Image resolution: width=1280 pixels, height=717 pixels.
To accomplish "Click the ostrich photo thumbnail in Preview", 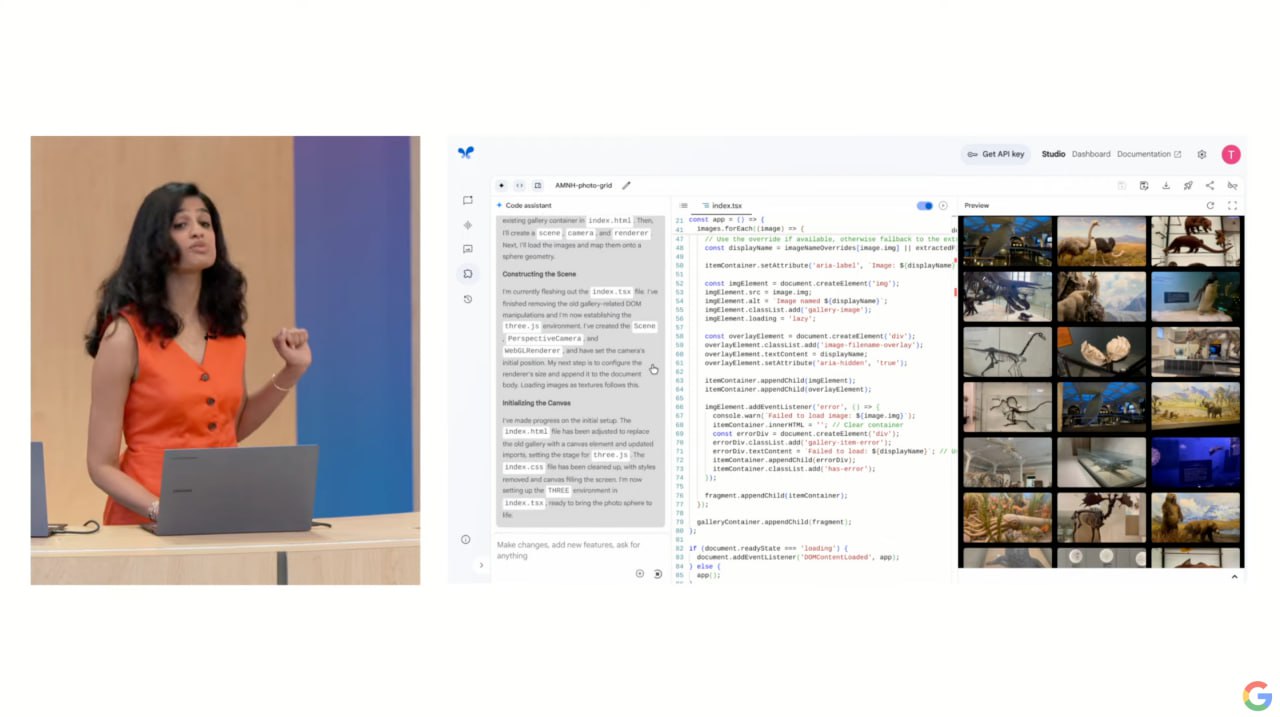I will pos(1101,241).
